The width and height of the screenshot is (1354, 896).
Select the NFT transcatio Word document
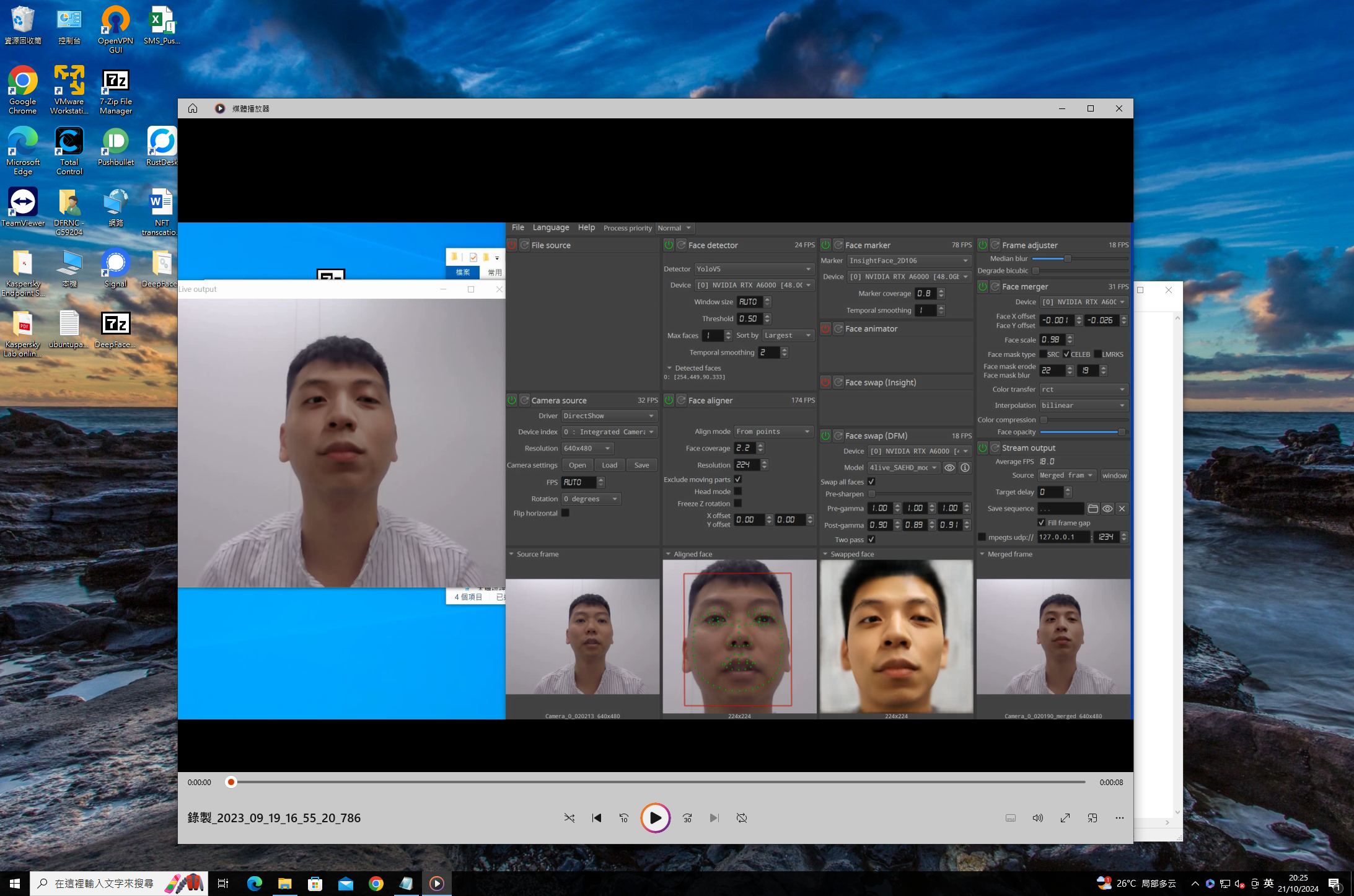tap(160, 212)
